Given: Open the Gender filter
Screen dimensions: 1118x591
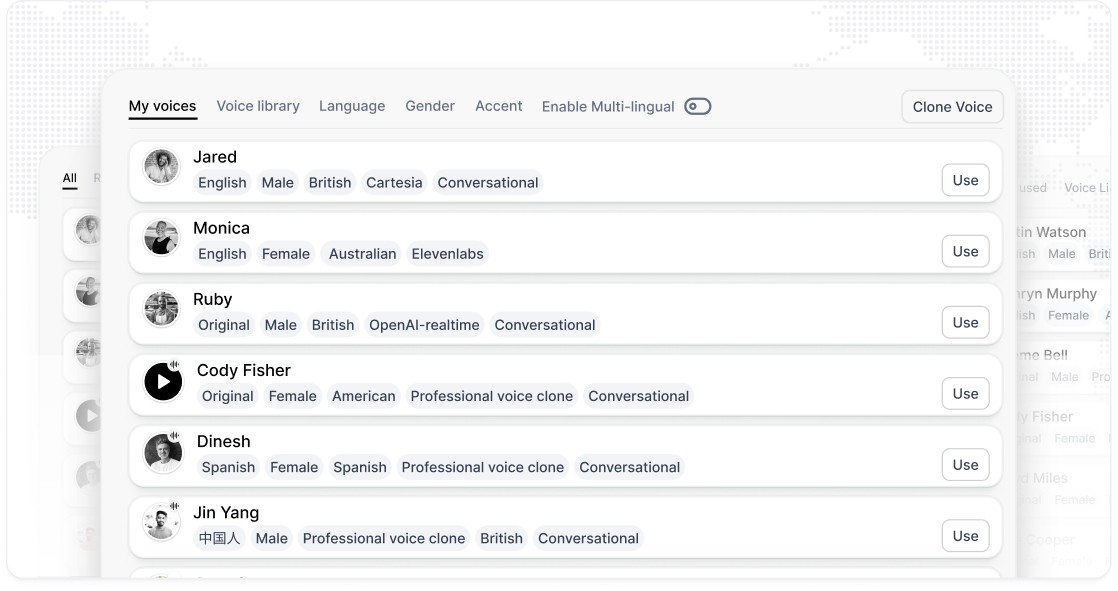Looking at the screenshot, I should pos(430,106).
